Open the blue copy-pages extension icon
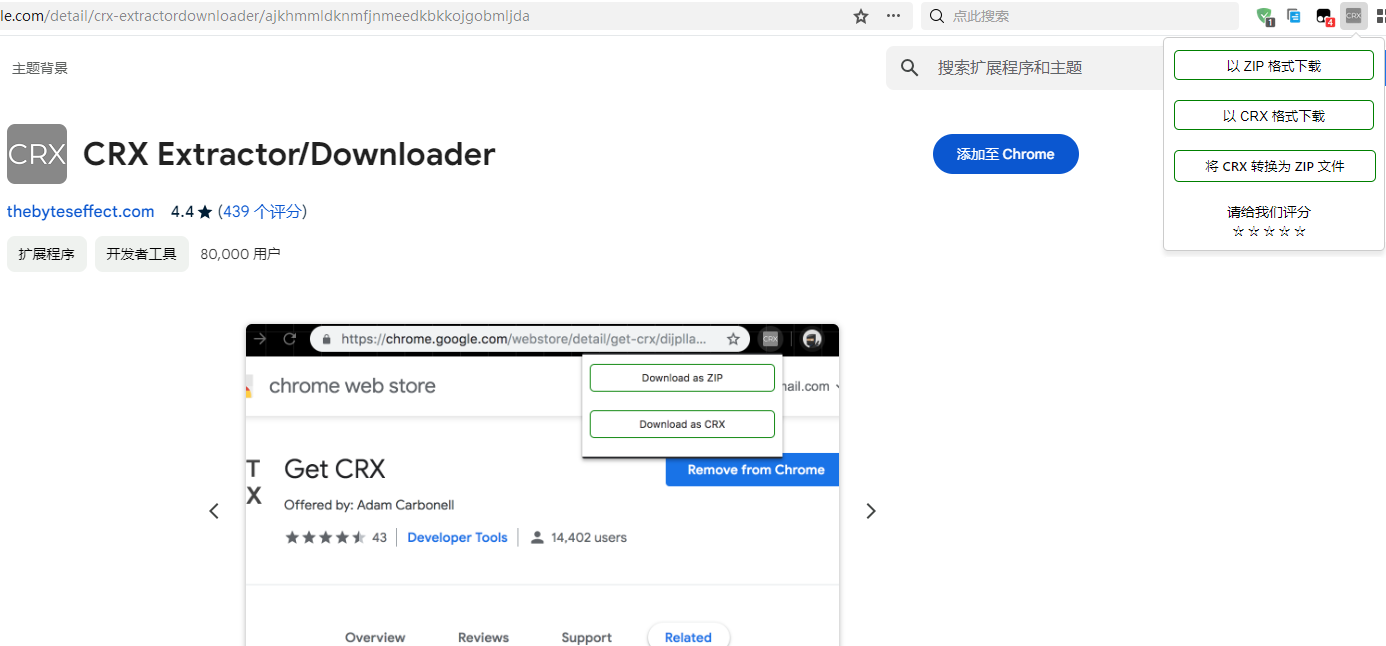This screenshot has width=1386, height=646. (1294, 16)
